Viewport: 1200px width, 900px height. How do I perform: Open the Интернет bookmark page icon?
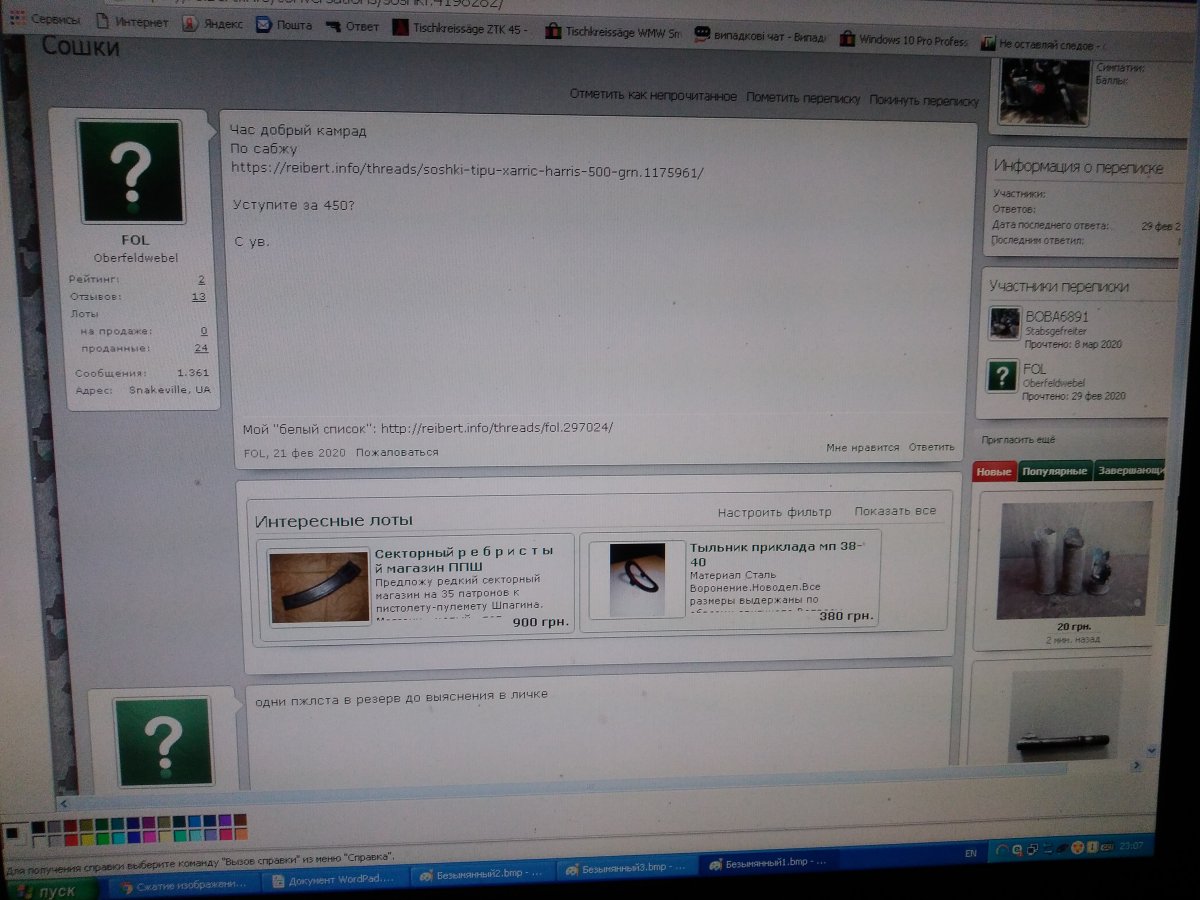102,22
